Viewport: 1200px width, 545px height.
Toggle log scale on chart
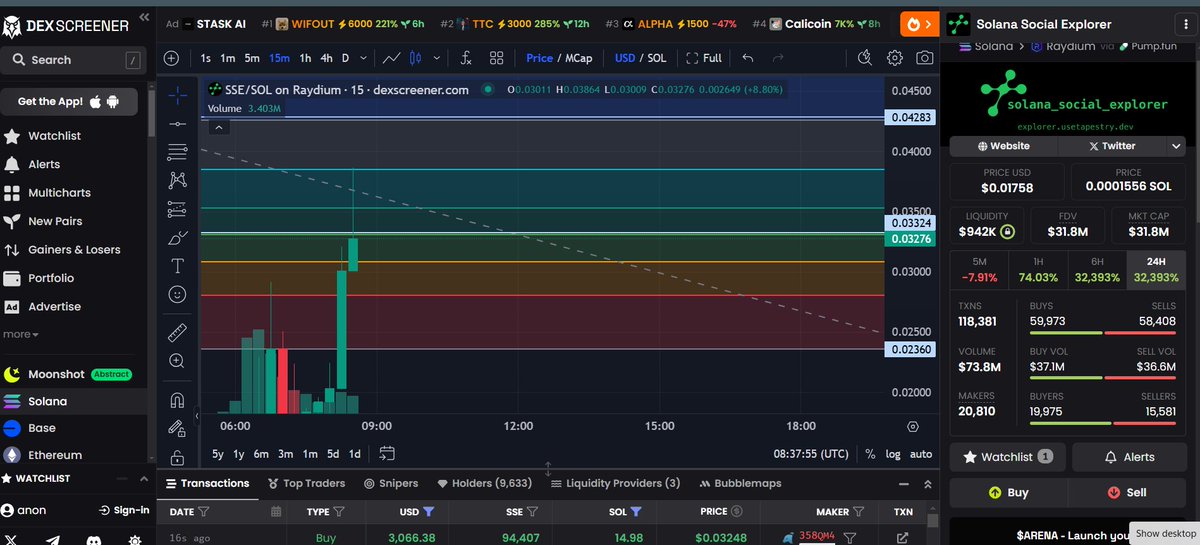coord(892,454)
